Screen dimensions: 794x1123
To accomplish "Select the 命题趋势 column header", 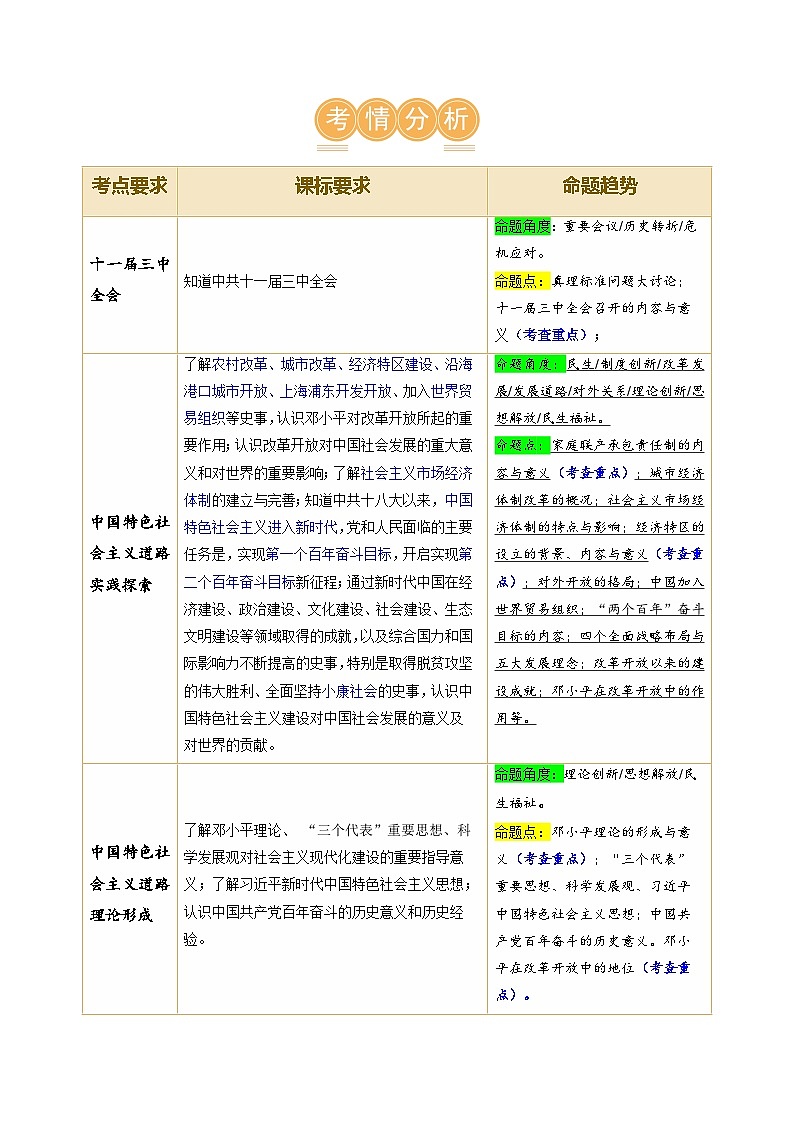I will point(599,187).
